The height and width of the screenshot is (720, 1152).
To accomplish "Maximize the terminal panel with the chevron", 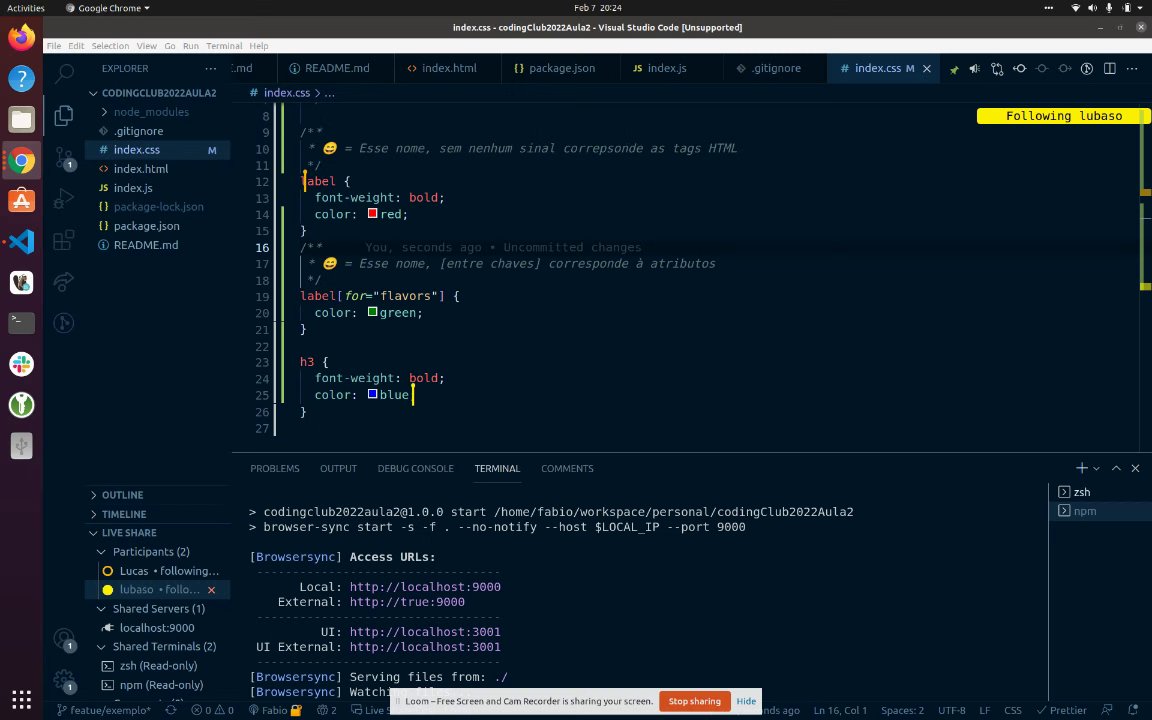I will [x=1116, y=468].
